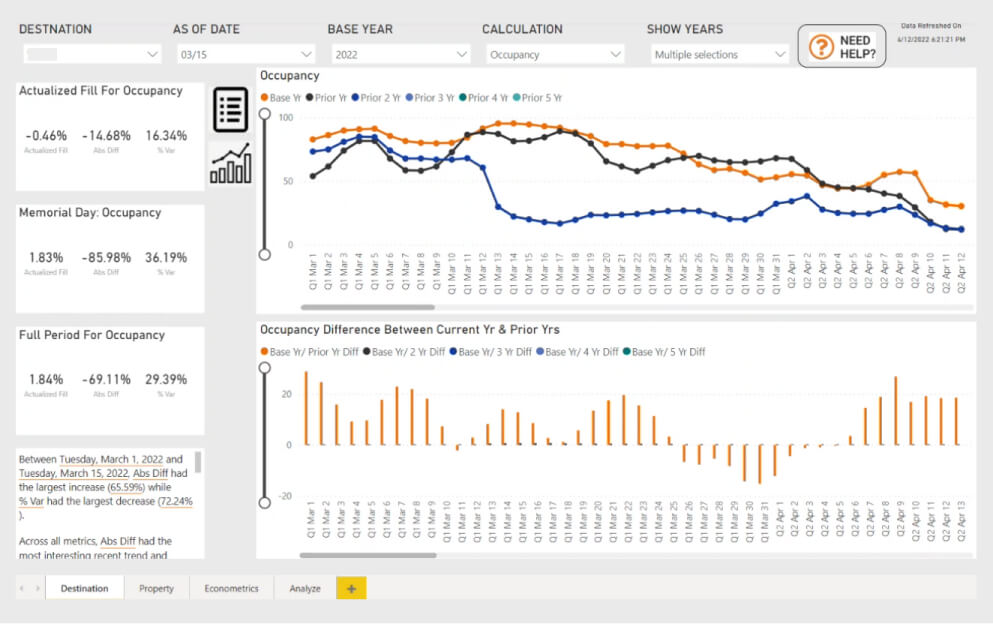Toggle Prior 5 Yr legend series marker
Screen dimensions: 993x624
point(517,98)
